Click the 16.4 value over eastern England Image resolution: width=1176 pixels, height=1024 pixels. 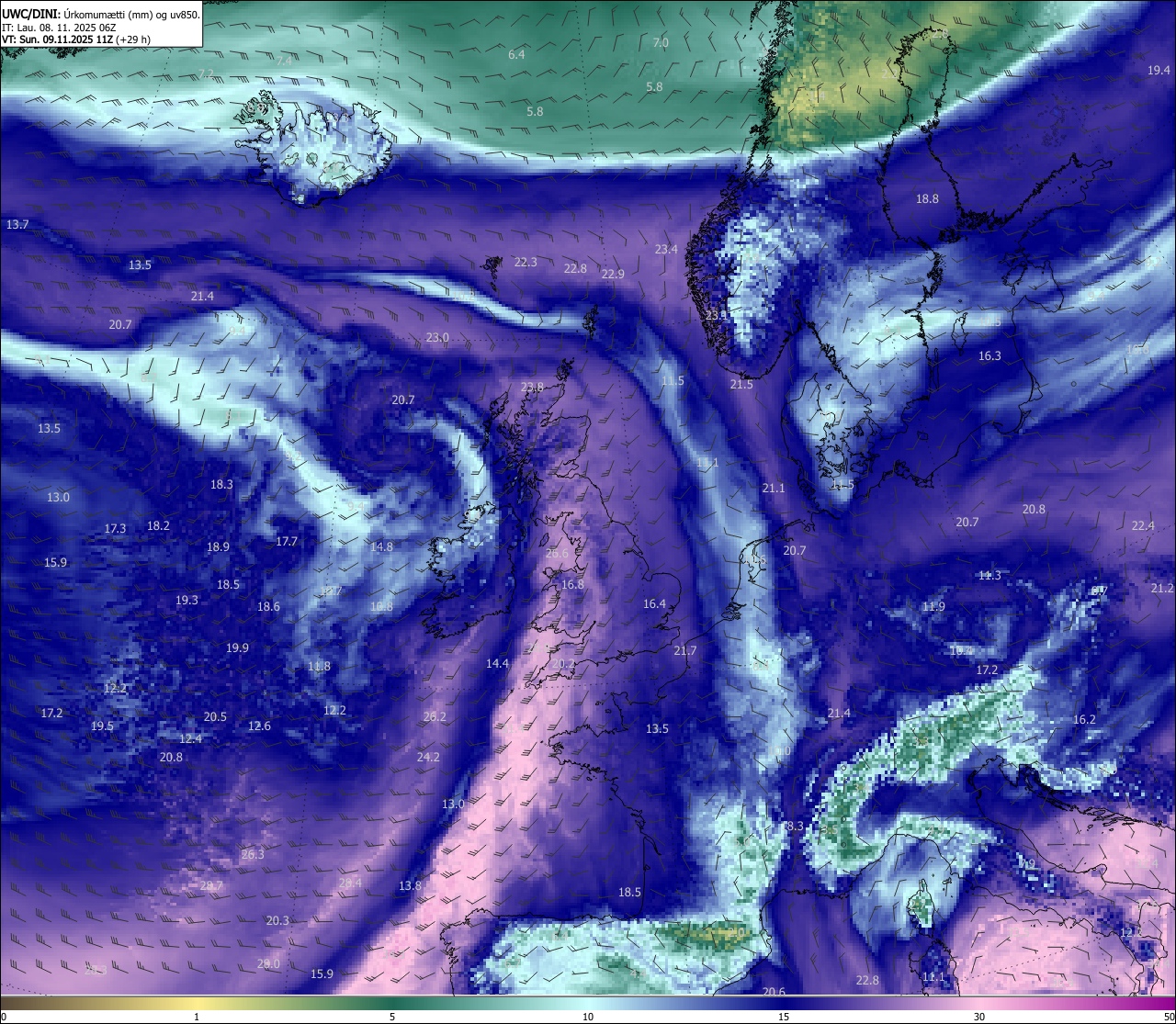(x=654, y=604)
